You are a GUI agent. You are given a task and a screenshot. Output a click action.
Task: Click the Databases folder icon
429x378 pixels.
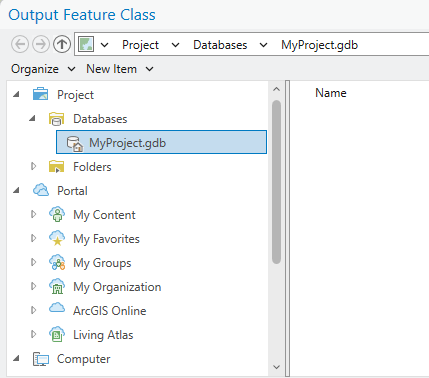[57, 119]
